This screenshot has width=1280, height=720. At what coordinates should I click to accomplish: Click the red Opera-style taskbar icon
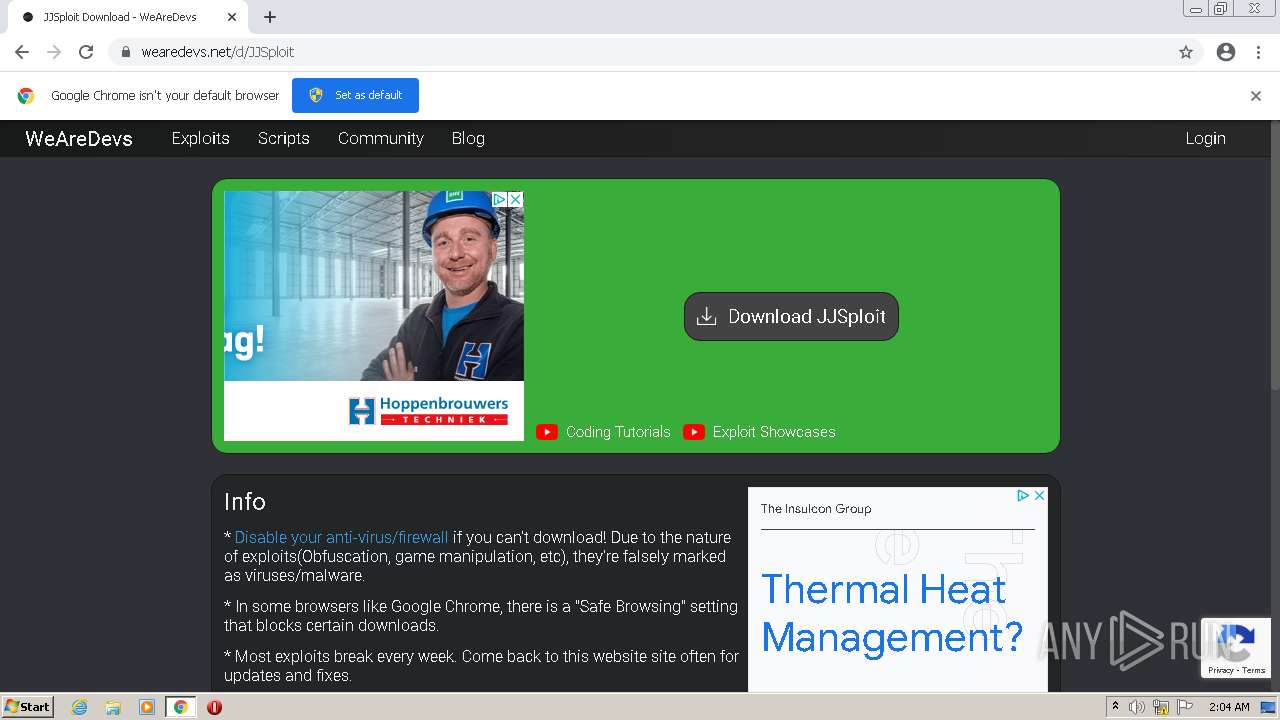(214, 707)
